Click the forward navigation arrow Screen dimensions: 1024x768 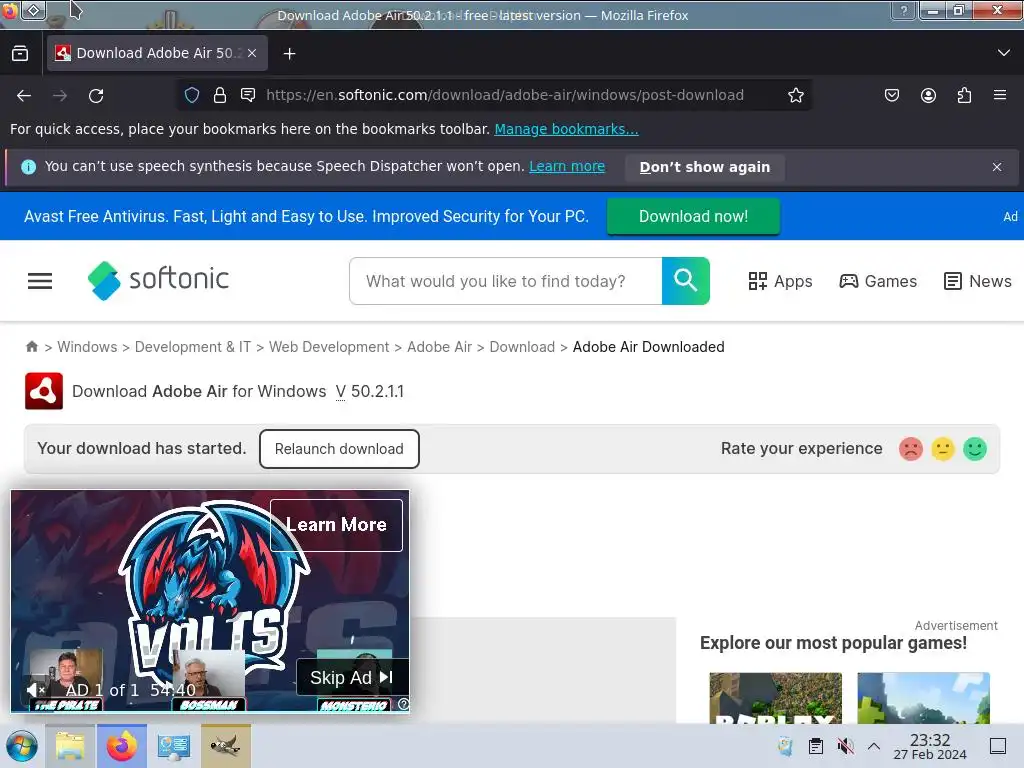click(60, 96)
